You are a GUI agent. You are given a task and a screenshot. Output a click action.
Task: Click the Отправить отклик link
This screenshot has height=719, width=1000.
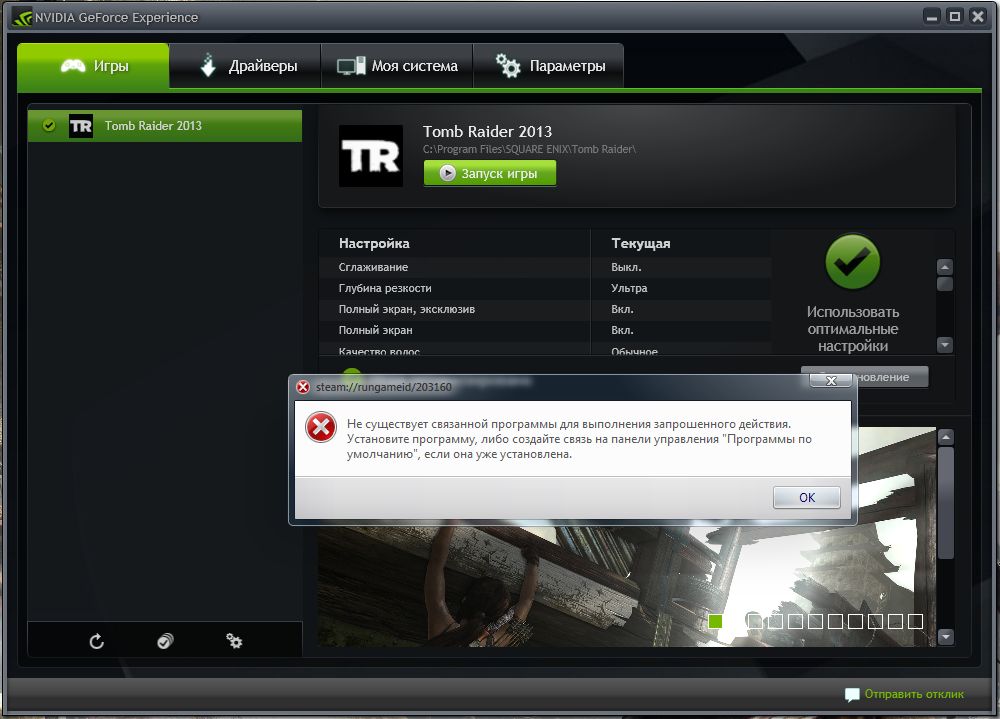click(914, 693)
